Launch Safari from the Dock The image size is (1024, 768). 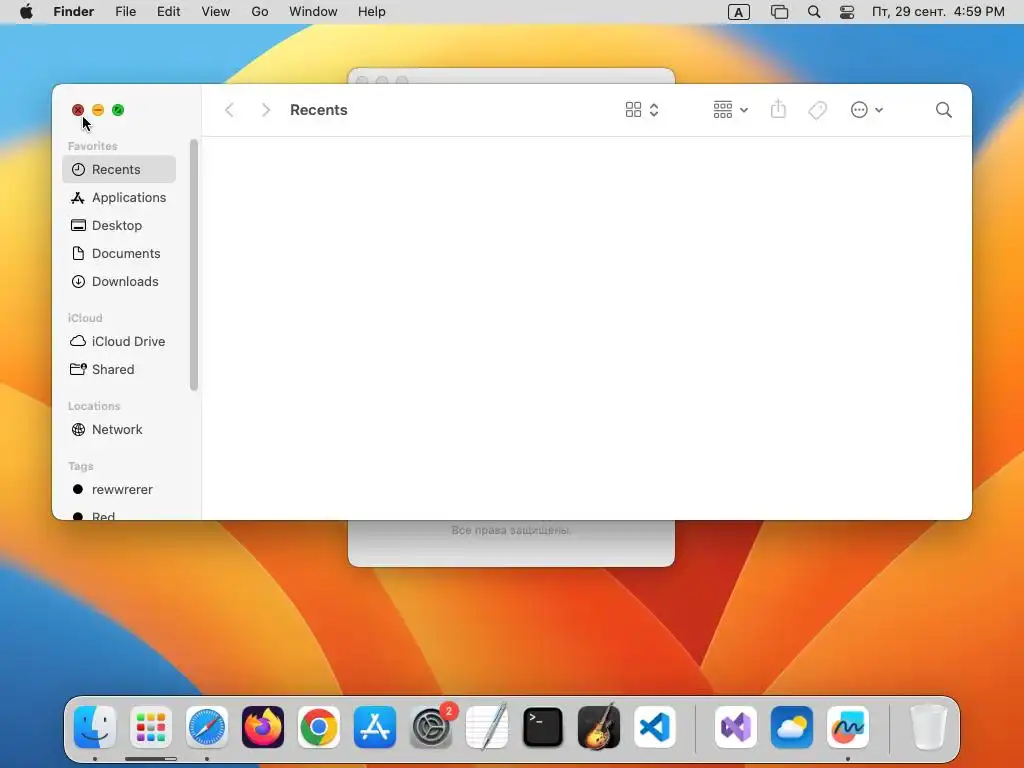pyautogui.click(x=207, y=727)
